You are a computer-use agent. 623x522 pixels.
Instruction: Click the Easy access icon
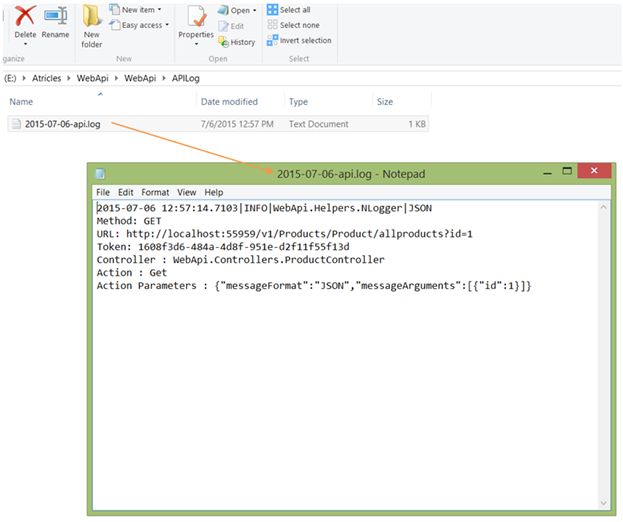(x=114, y=25)
